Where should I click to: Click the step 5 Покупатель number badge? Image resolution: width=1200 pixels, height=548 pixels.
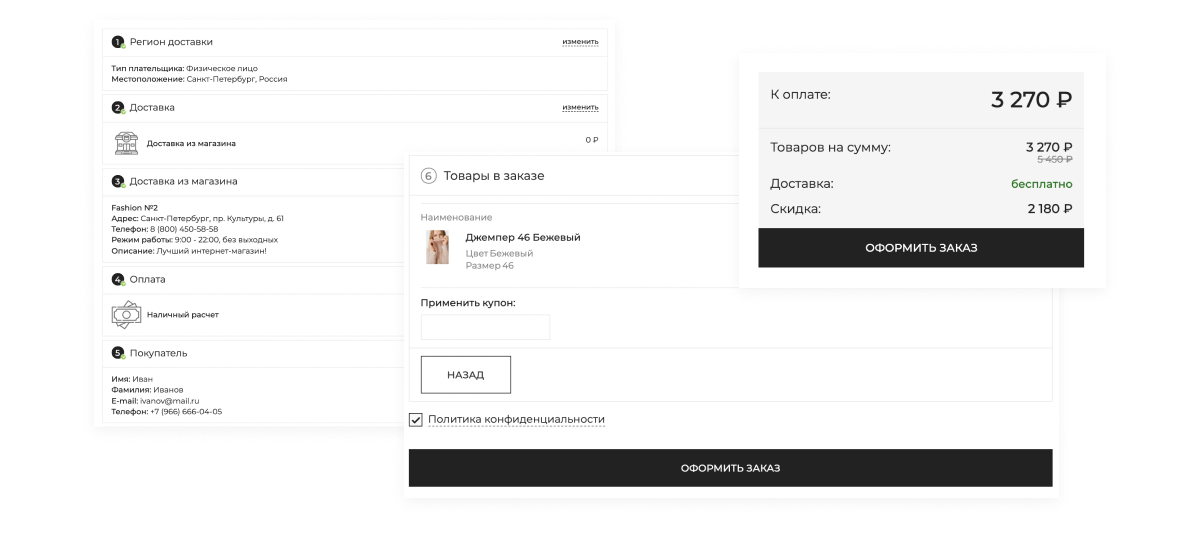(118, 353)
